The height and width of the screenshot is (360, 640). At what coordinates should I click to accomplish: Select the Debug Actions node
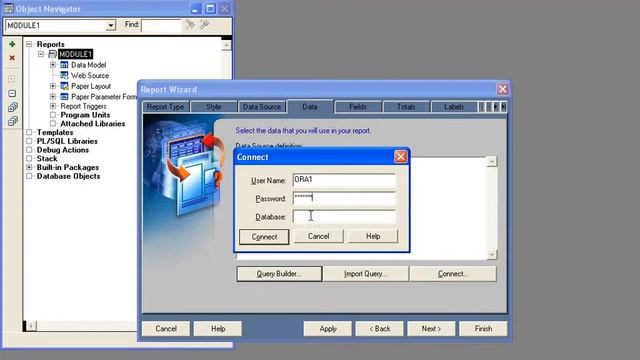coord(63,150)
